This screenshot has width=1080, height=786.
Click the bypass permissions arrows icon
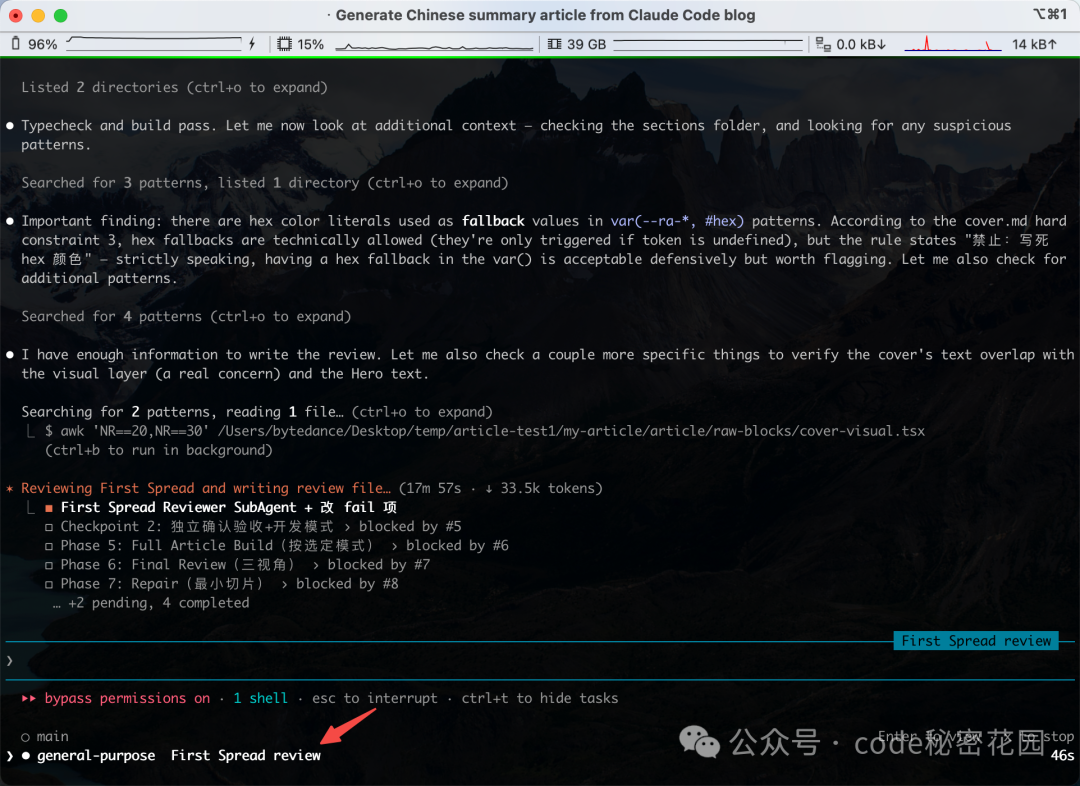(28, 699)
